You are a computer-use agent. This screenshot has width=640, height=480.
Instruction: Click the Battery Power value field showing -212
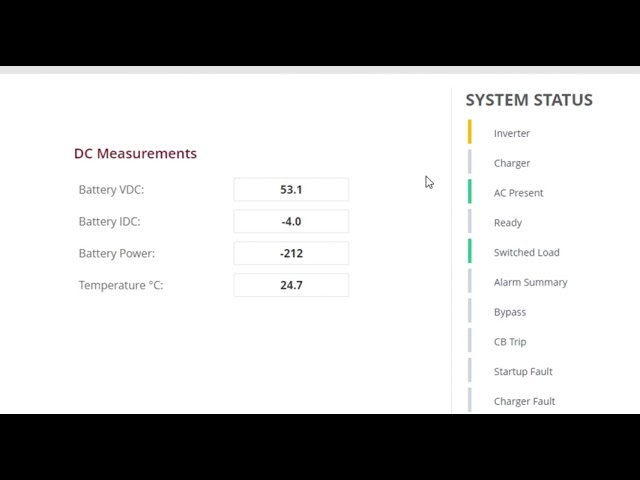291,254
